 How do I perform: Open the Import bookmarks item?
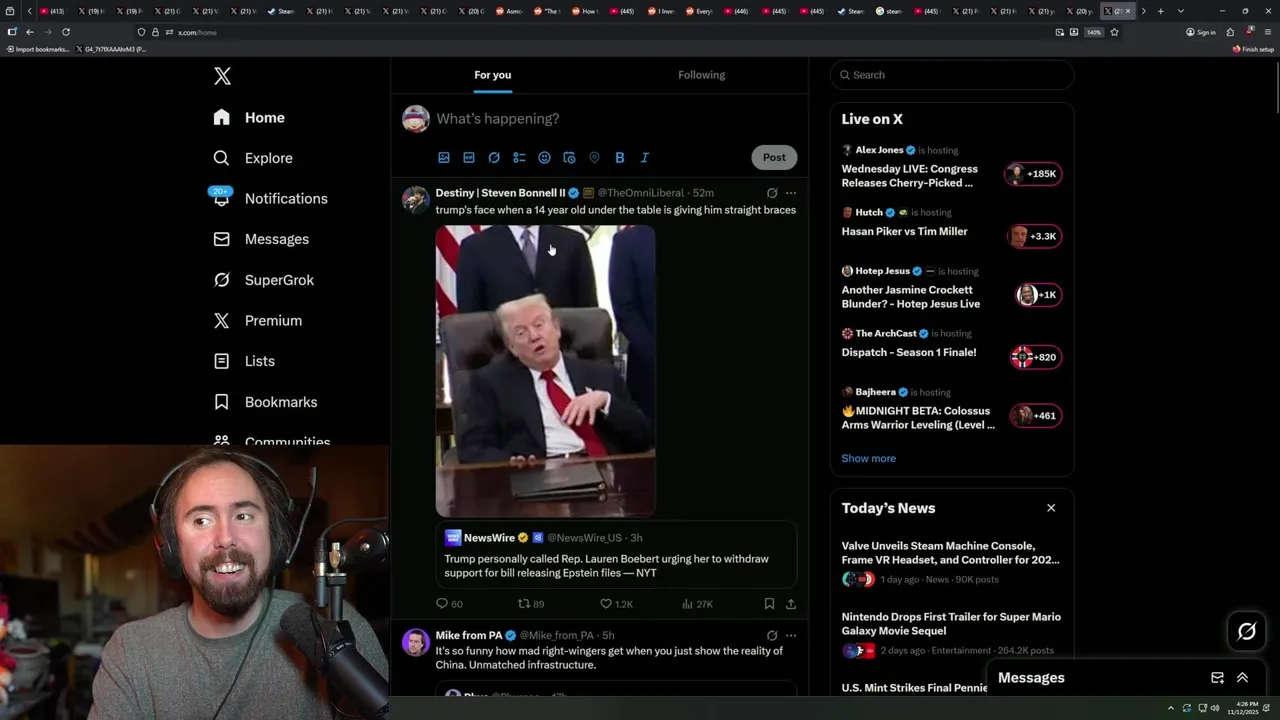[37, 49]
